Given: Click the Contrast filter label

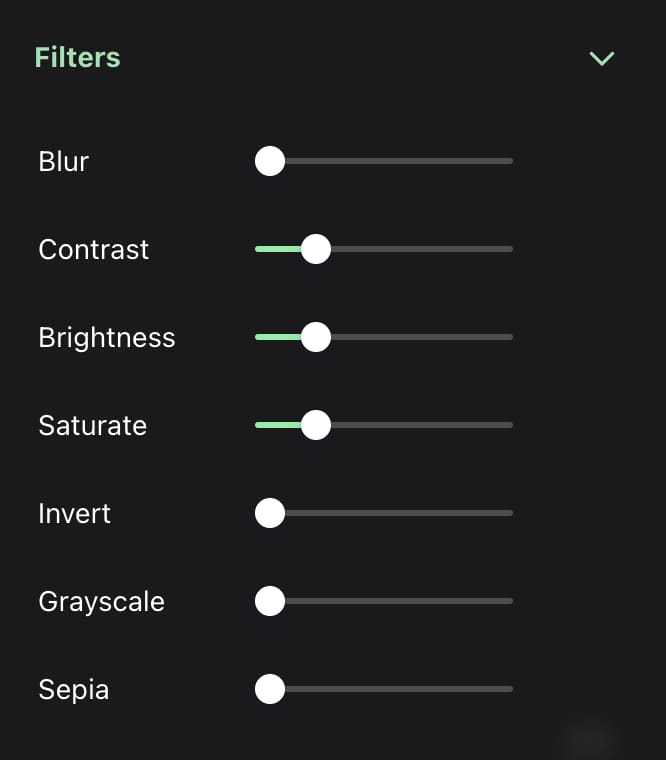Looking at the screenshot, I should click(94, 249).
